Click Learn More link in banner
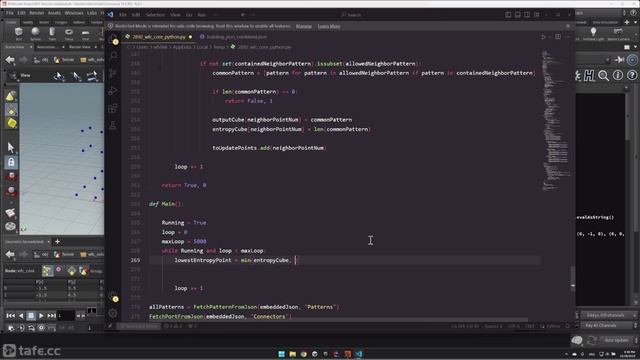This screenshot has height=360, width=640. click(x=329, y=26)
